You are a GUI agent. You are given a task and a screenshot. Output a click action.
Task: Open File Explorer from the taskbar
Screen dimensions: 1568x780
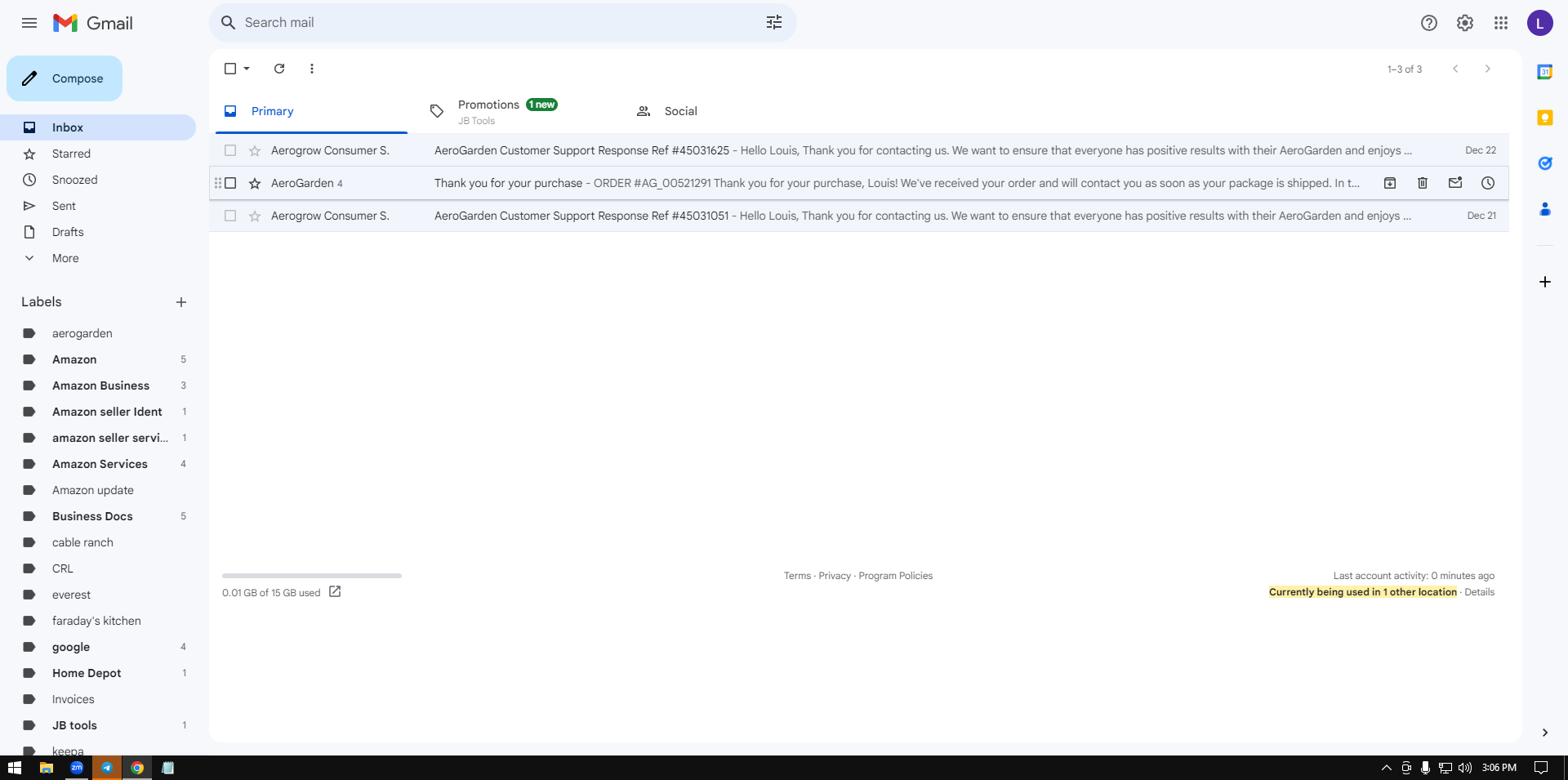tap(47, 768)
